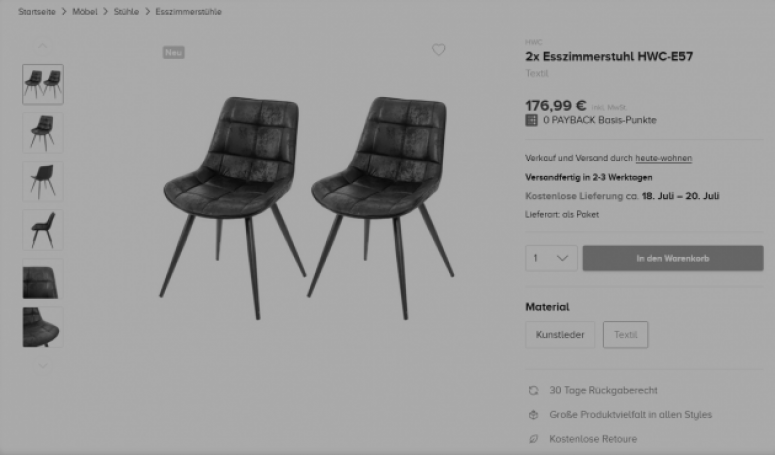This screenshot has width=775, height=455.
Task: Click the In den Warenkorb button
Action: [x=673, y=258]
